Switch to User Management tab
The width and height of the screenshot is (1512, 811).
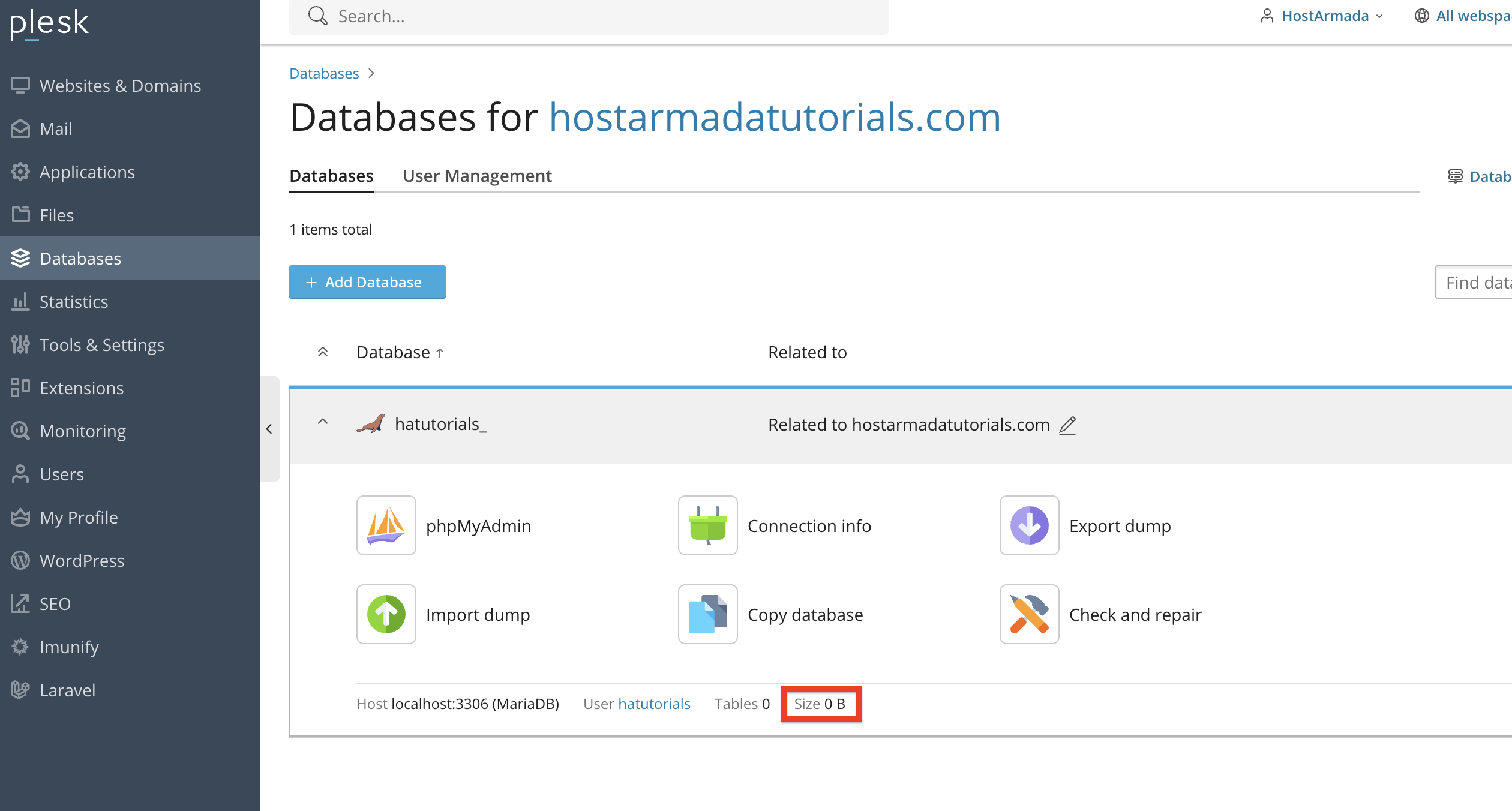tap(477, 176)
